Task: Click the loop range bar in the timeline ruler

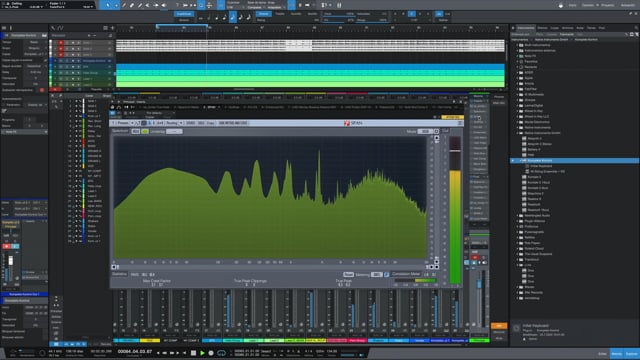Action: [x=182, y=25]
